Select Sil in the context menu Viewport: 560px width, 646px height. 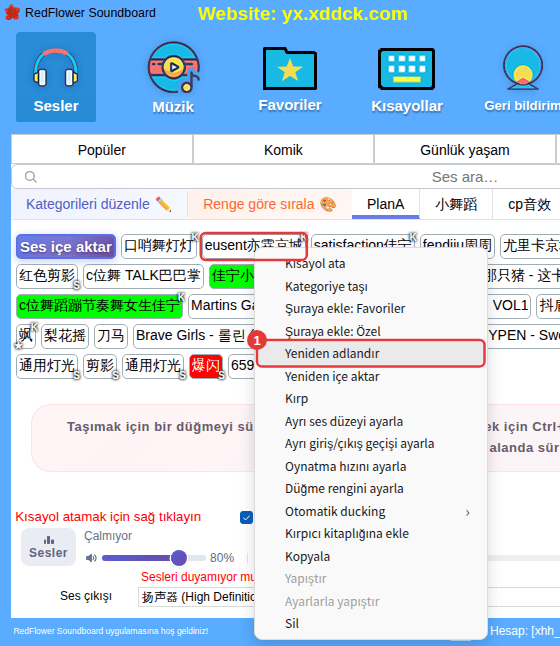292,623
